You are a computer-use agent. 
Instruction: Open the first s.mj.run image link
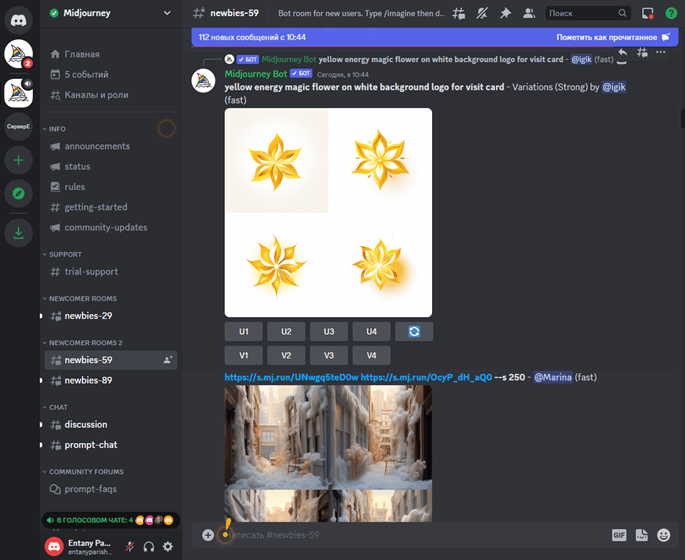291,377
